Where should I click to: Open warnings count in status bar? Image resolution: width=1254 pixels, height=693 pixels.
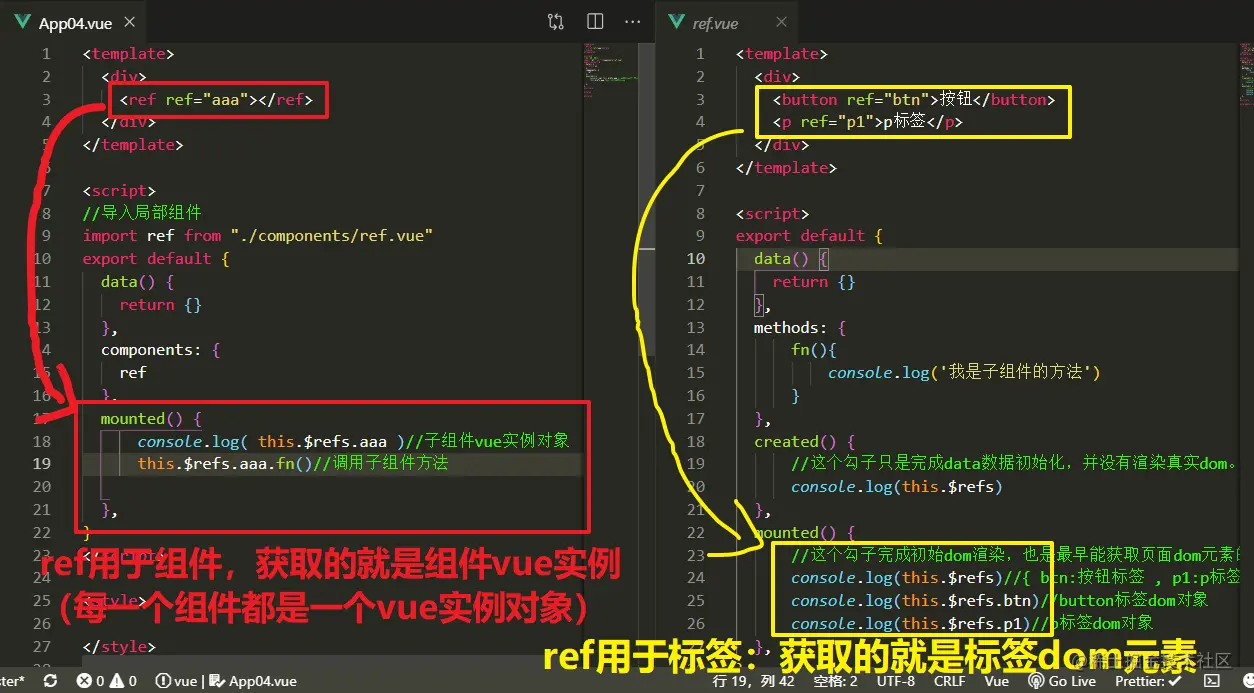point(123,681)
